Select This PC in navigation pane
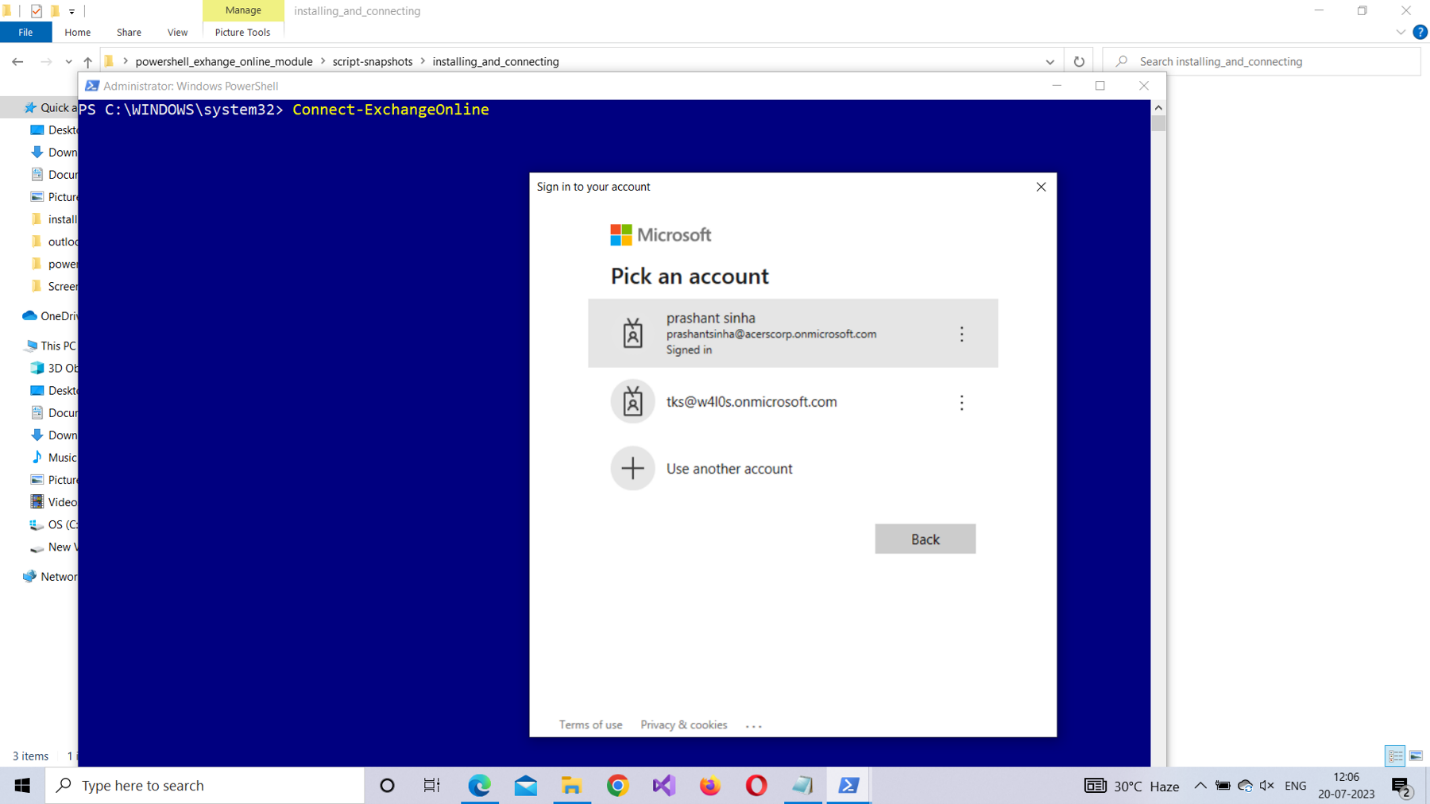This screenshot has height=804, width=1430. click(x=50, y=346)
